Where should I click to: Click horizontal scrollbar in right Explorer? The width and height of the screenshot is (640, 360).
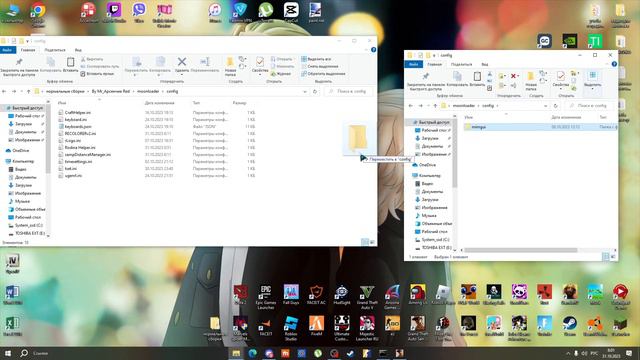(520, 250)
